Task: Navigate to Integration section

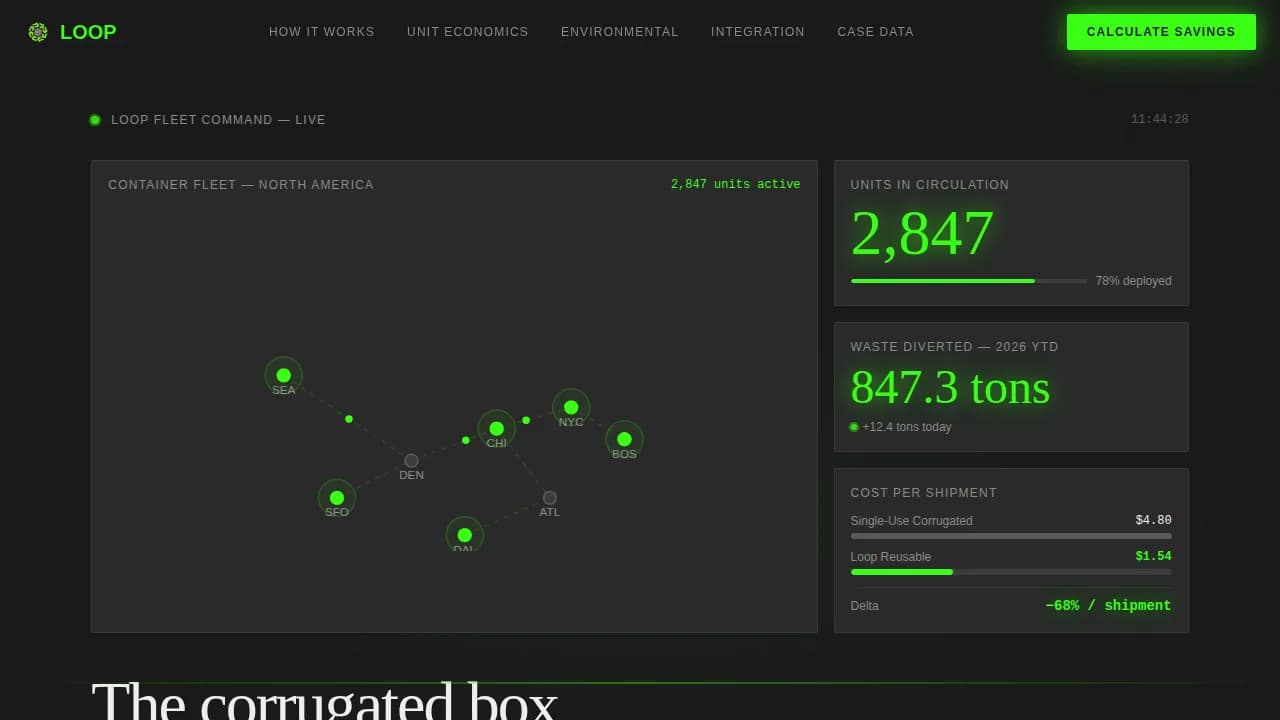Action: [x=757, y=32]
